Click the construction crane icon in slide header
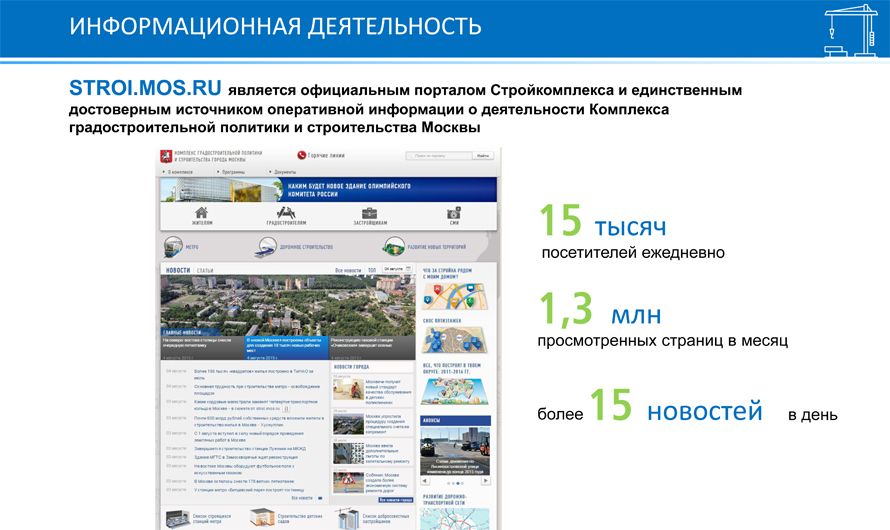 (x=851, y=30)
